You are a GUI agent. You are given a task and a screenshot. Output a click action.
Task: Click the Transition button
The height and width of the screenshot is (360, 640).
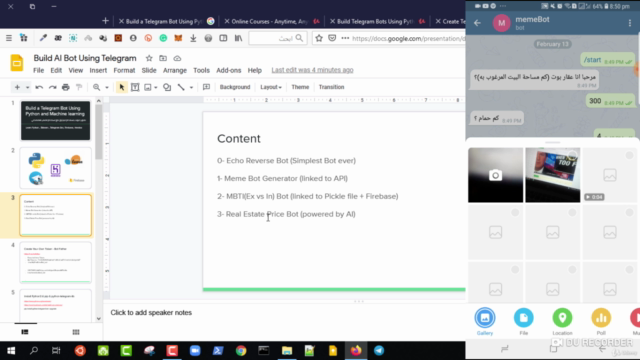click(x=331, y=87)
